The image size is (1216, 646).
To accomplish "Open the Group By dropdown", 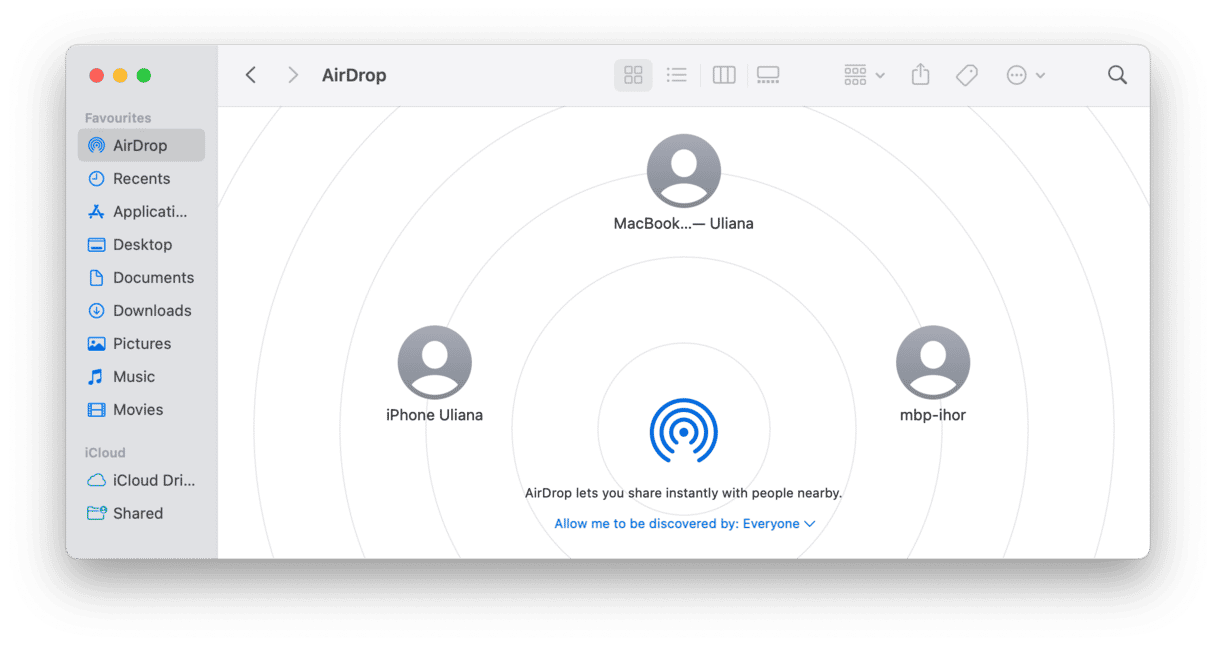I will click(864, 75).
